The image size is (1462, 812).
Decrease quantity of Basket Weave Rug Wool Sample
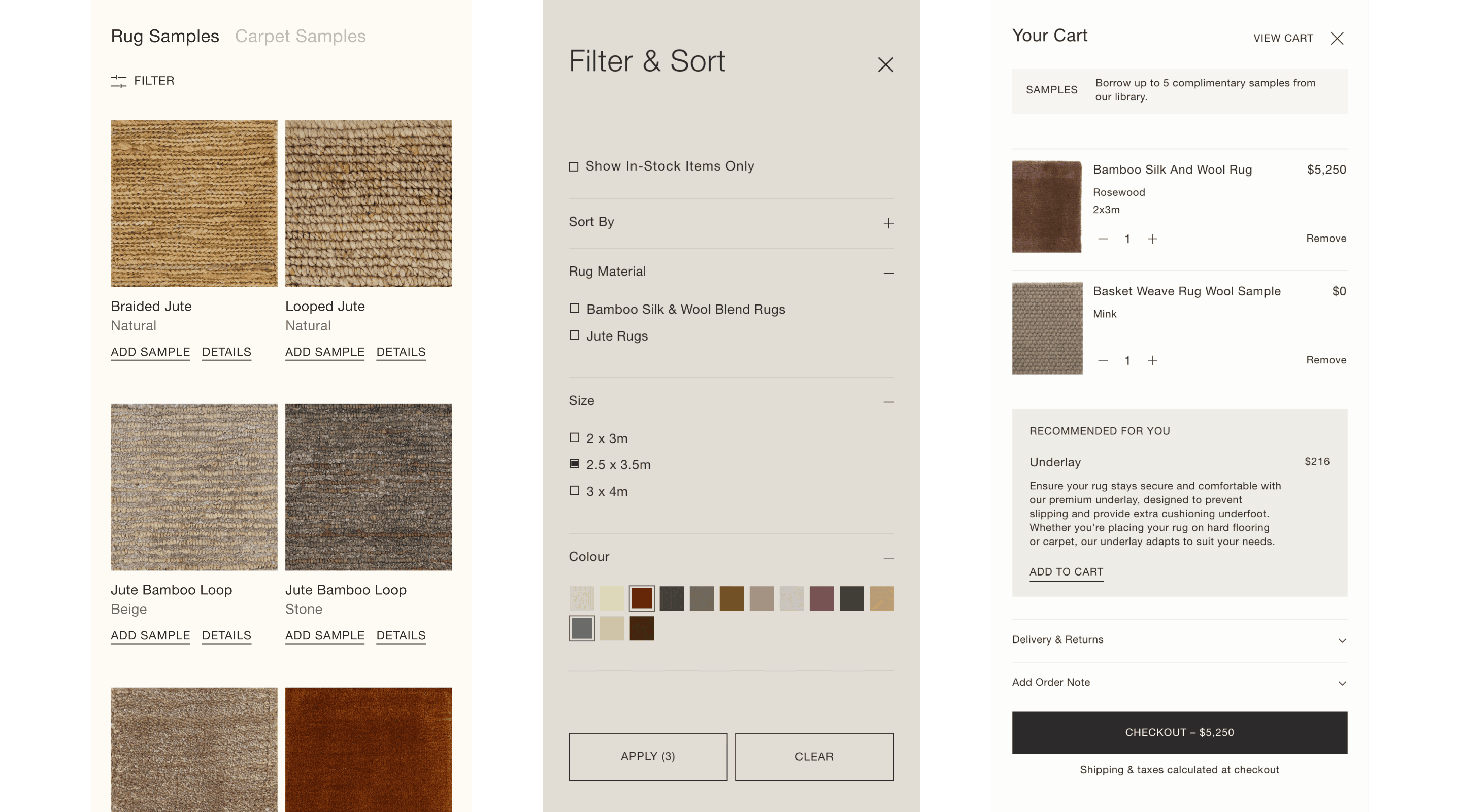[1103, 360]
